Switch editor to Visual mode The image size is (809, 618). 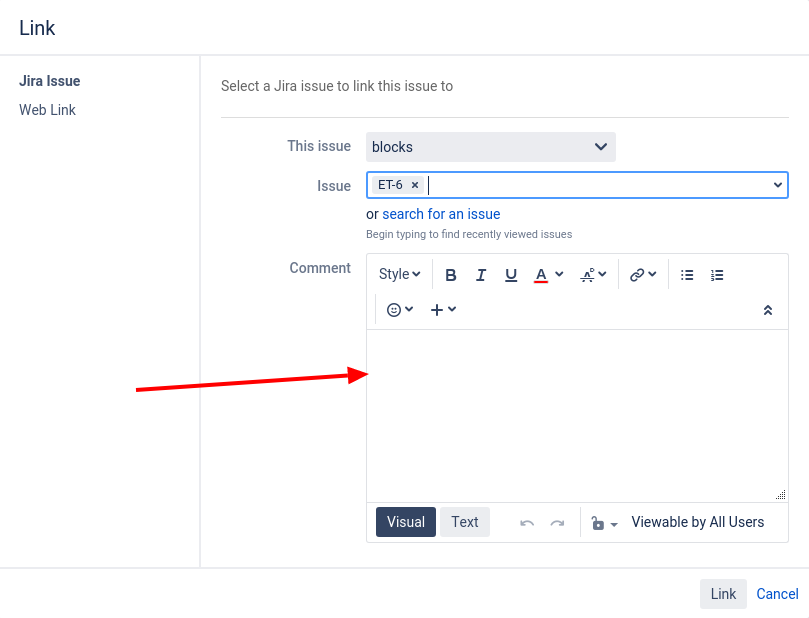coord(406,522)
